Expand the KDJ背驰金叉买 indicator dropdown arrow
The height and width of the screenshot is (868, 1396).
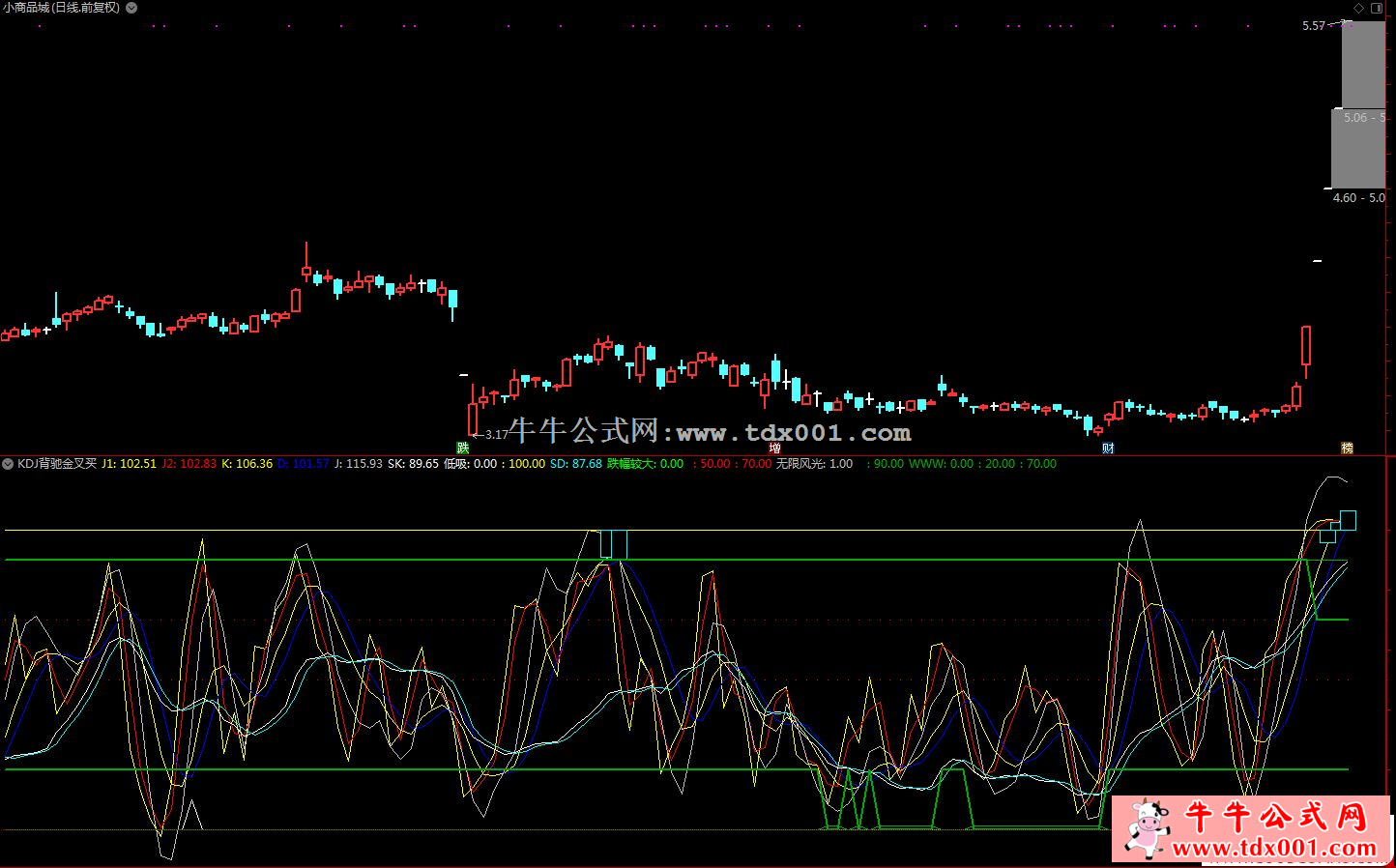[x=8, y=464]
